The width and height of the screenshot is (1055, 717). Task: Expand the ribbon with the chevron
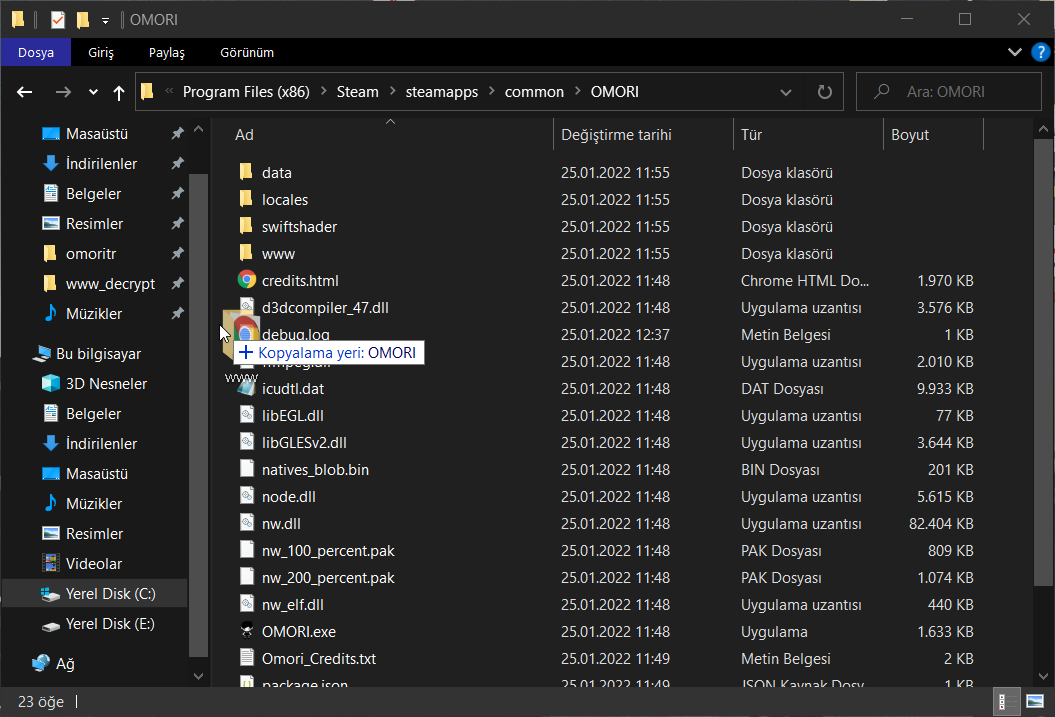(1015, 52)
